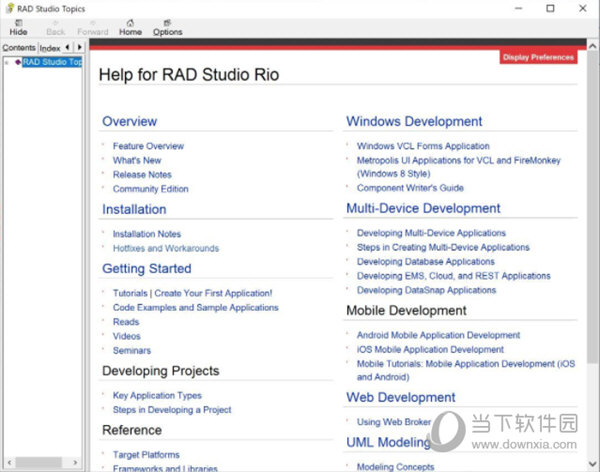600x472 pixels.
Task: Open Steps in Developing a Project
Action: click(172, 410)
